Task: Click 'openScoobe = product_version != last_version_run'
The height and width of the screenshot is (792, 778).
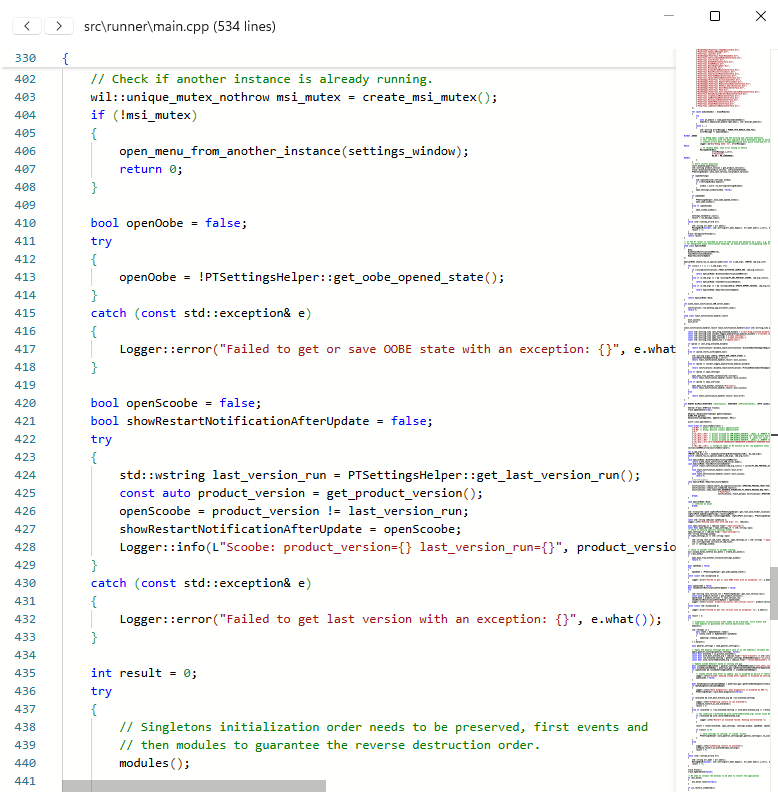Action: click(294, 511)
